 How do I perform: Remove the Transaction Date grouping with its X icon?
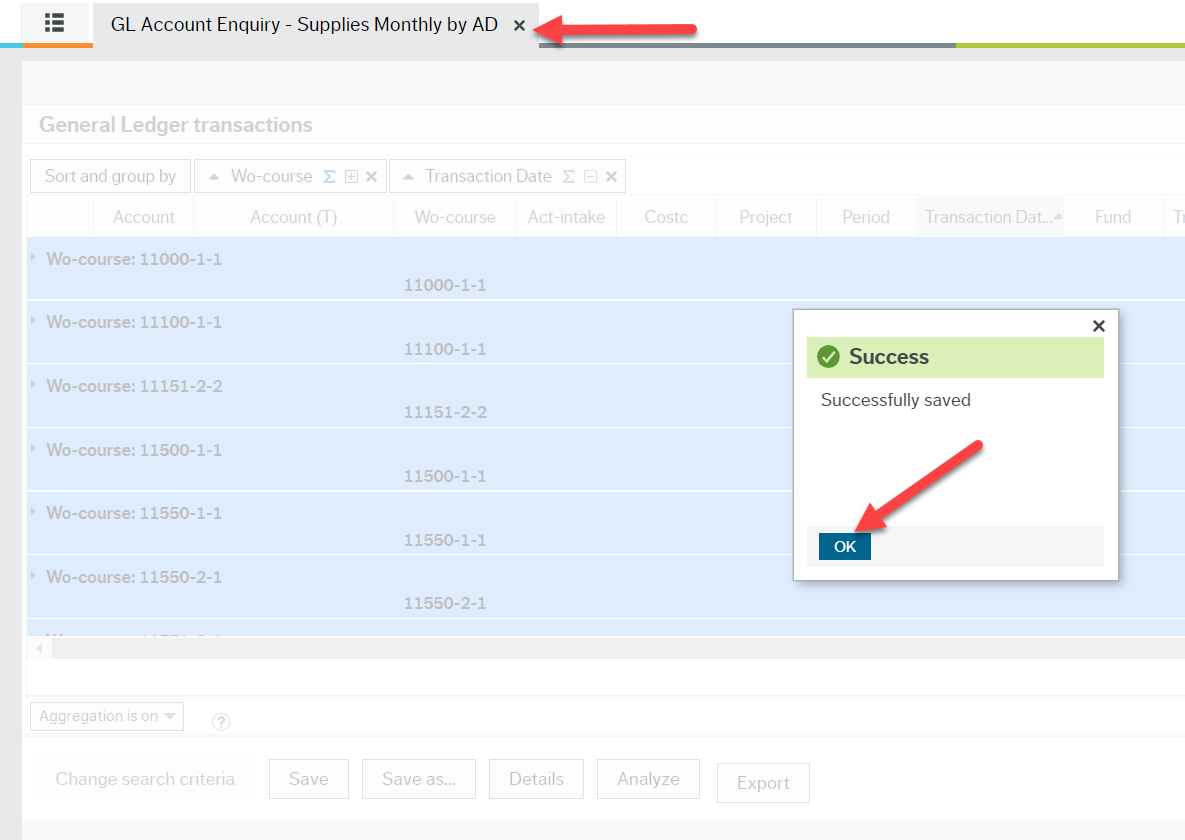pos(612,175)
